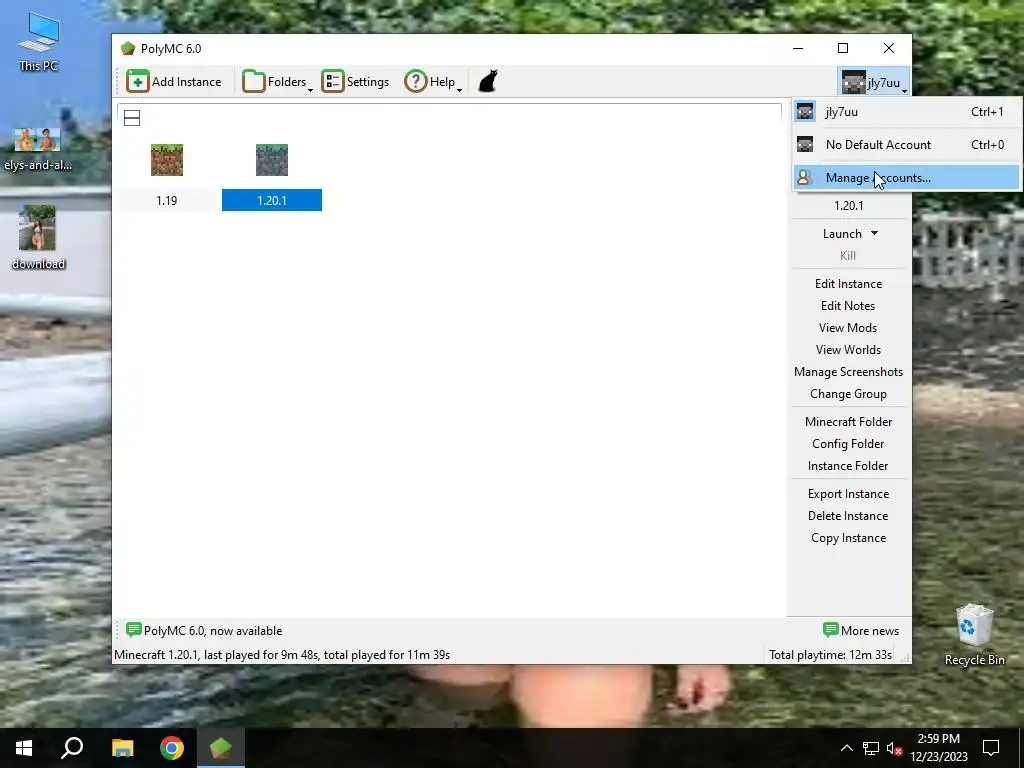
Task: Click the Launch button
Action: click(x=842, y=234)
